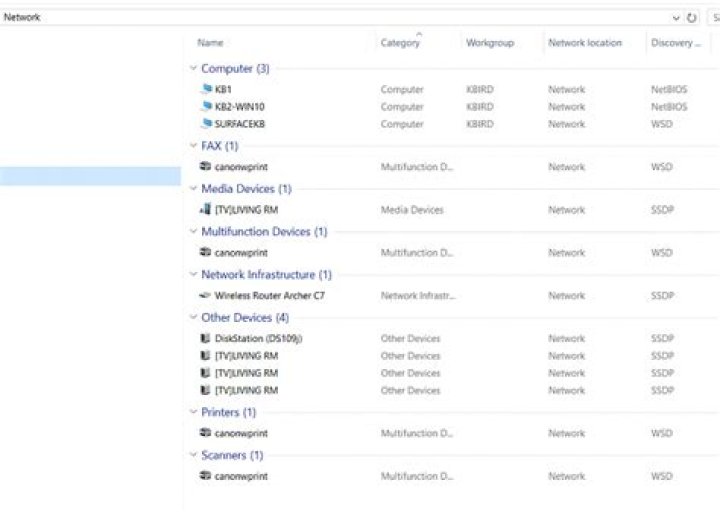This screenshot has height=518, width=720.
Task: Click the Network location column header
Action: click(584, 43)
